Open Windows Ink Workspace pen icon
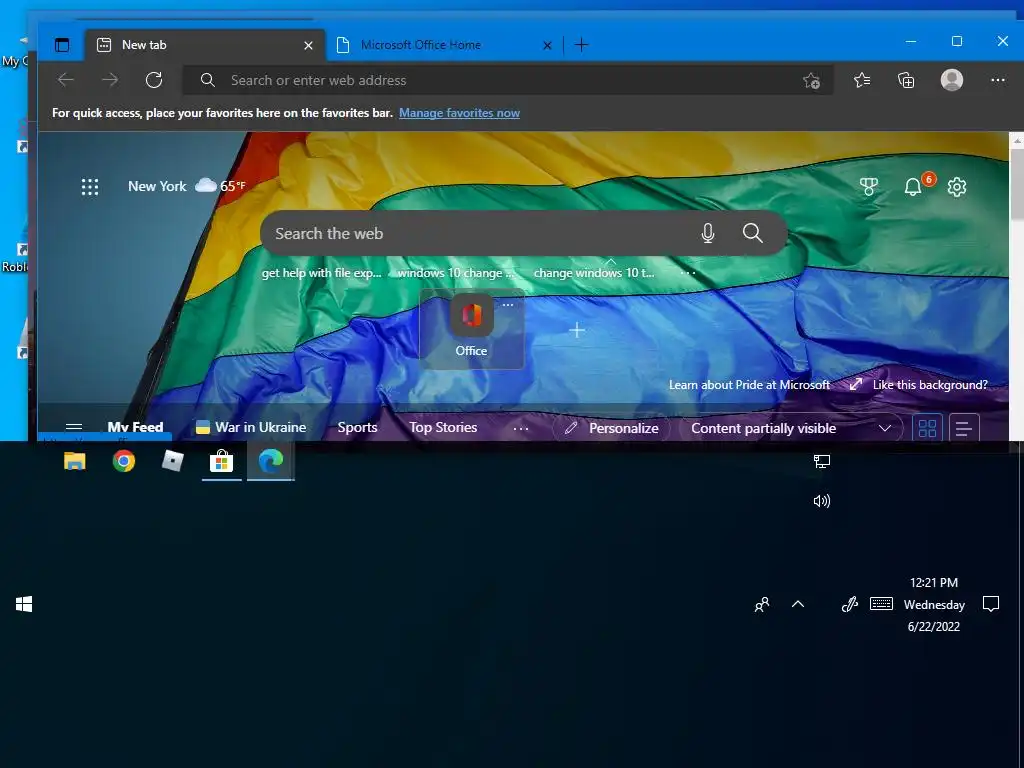1024x768 pixels. pos(850,605)
